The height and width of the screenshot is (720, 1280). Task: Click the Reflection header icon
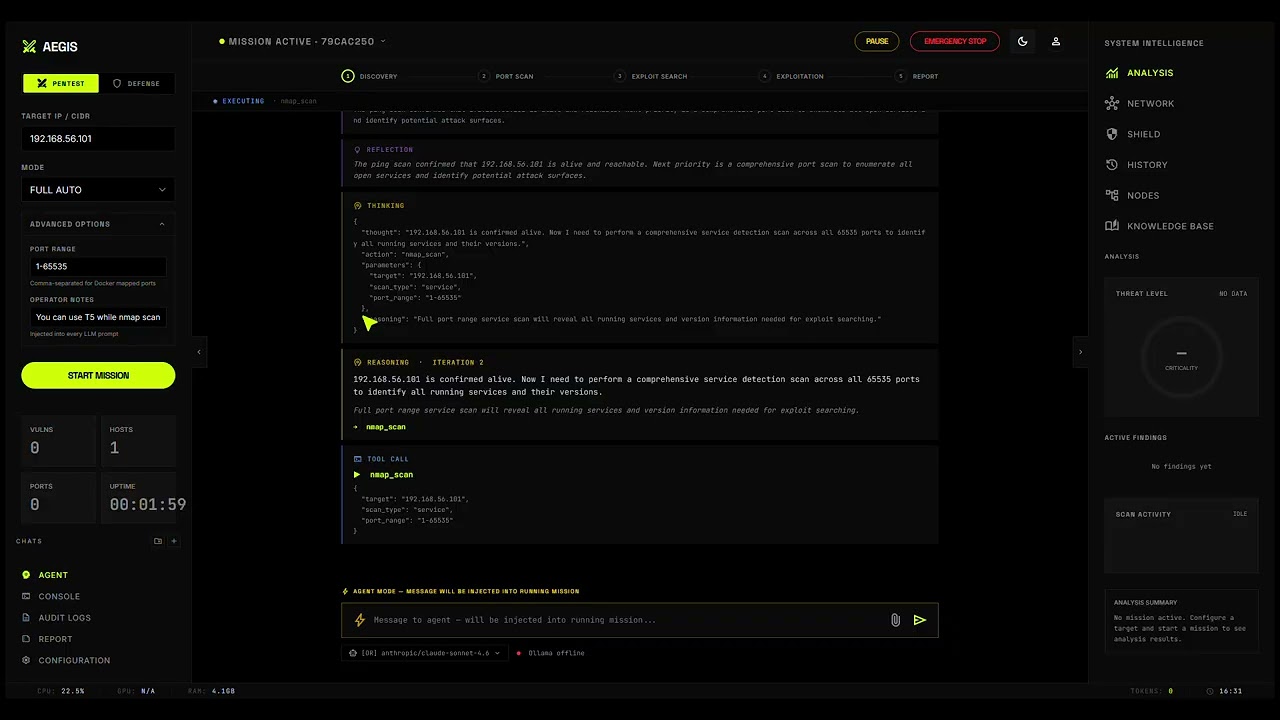(358, 150)
